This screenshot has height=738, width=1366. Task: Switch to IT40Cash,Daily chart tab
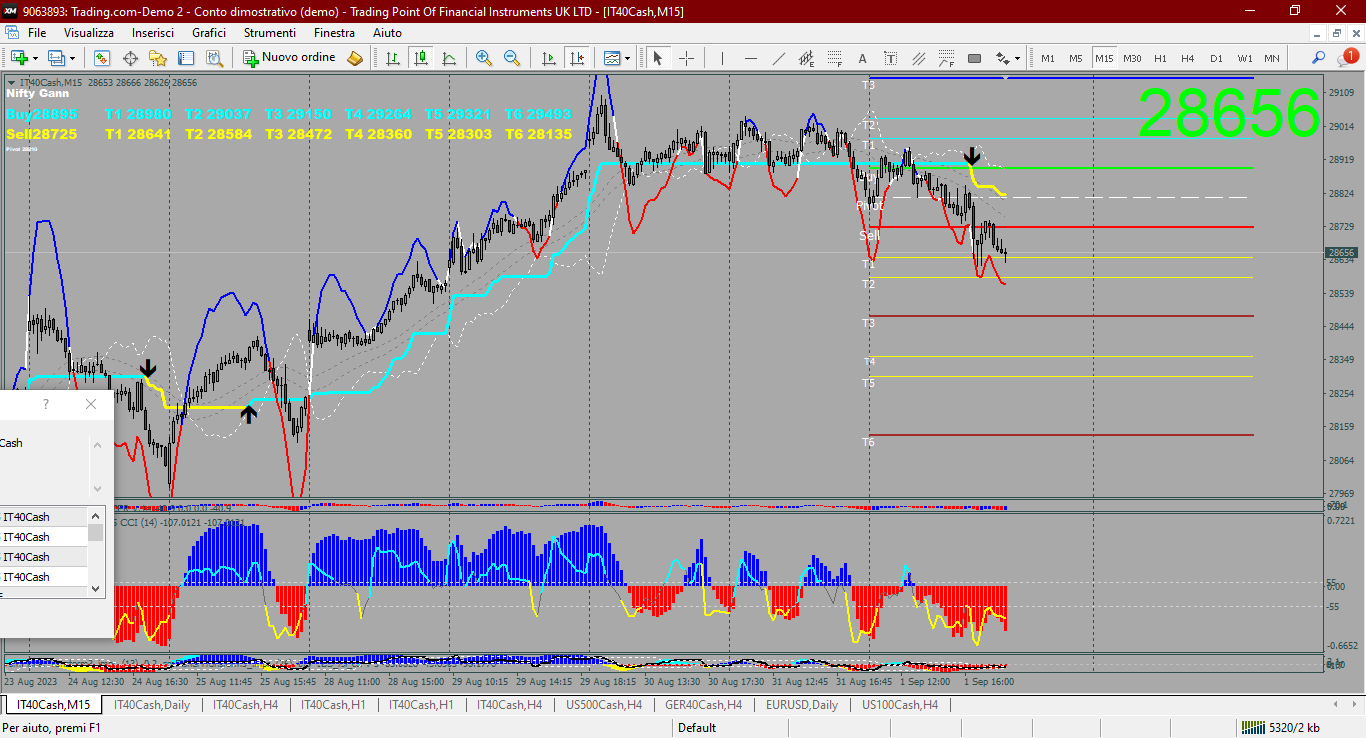point(151,705)
